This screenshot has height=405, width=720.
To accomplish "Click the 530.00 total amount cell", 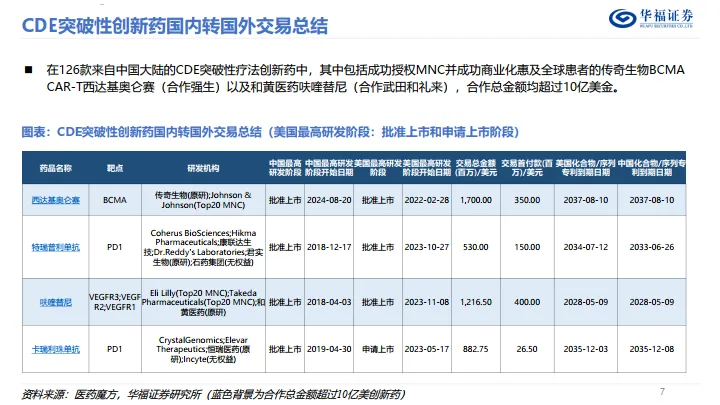I will click(x=476, y=247).
